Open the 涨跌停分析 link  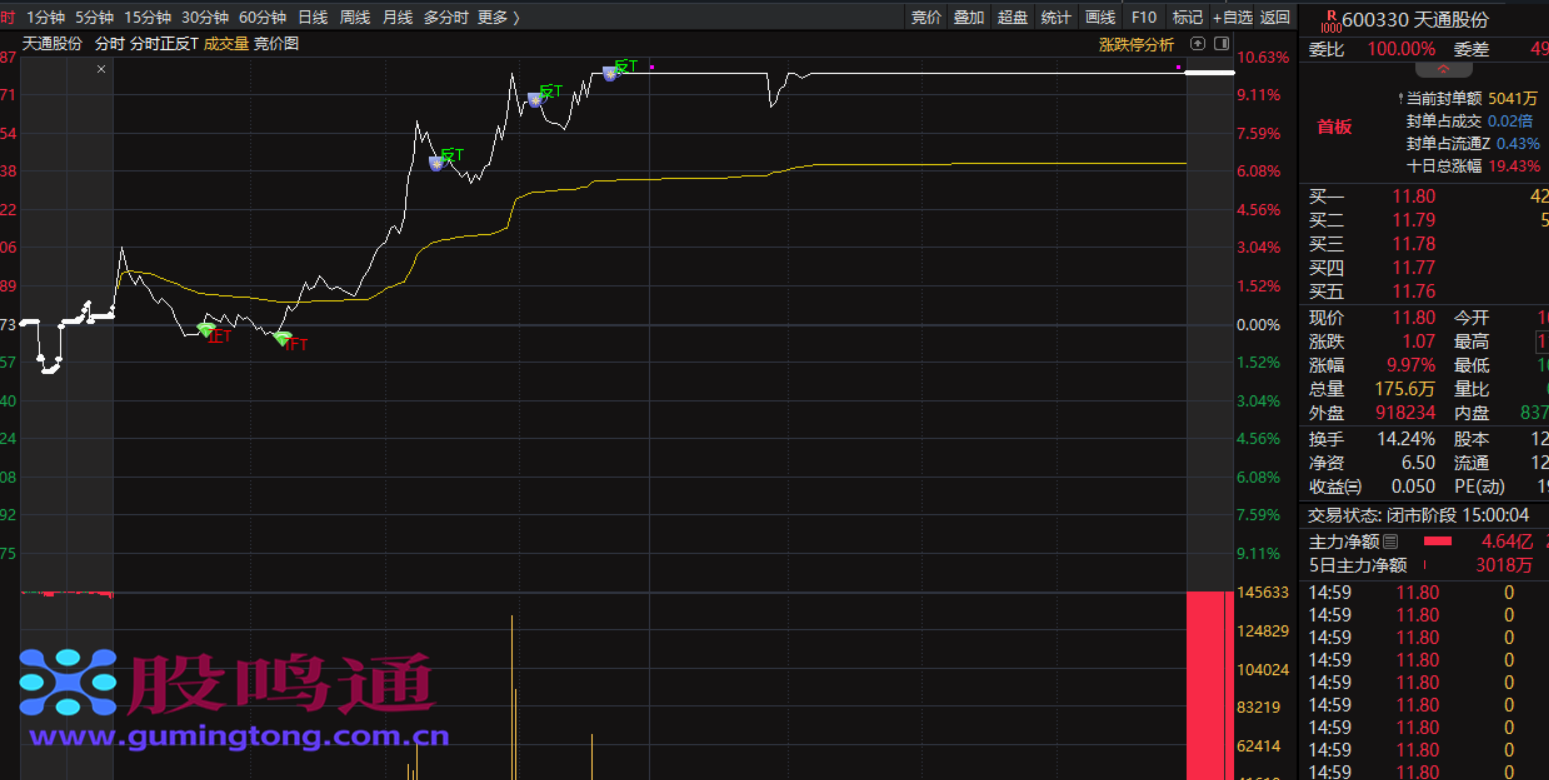point(1136,44)
